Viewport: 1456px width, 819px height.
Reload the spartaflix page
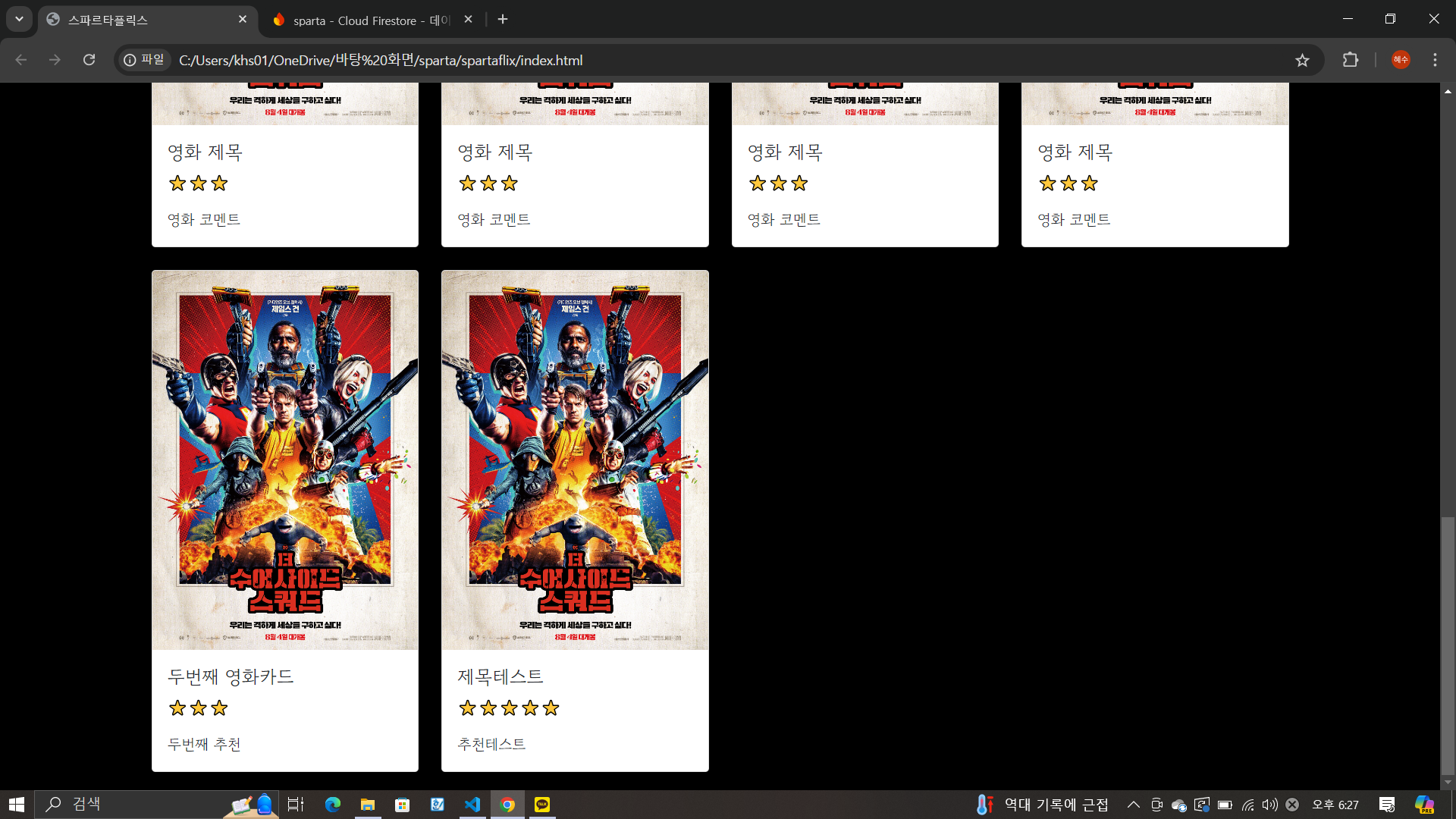(89, 60)
